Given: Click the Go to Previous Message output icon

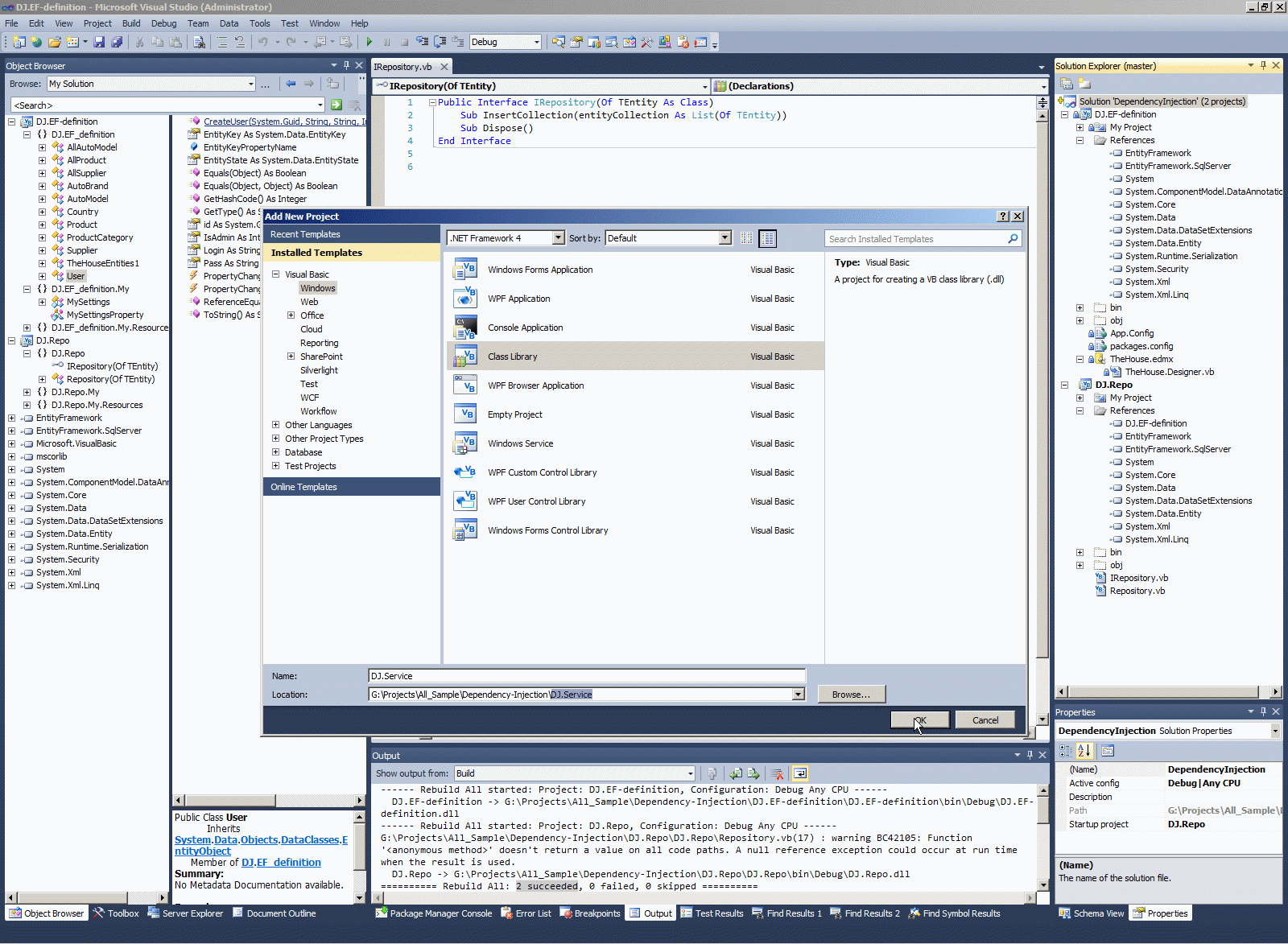Looking at the screenshot, I should click(736, 773).
